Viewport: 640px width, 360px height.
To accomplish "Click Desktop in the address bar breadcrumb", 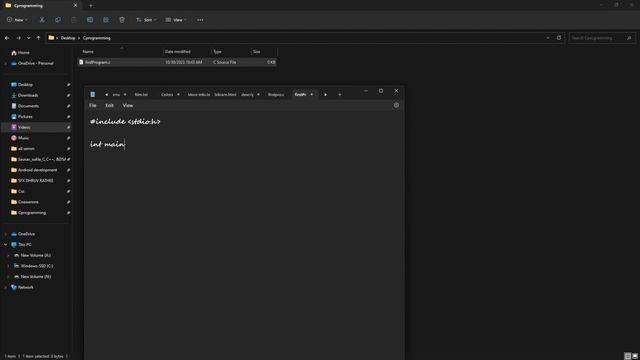I will coord(68,38).
